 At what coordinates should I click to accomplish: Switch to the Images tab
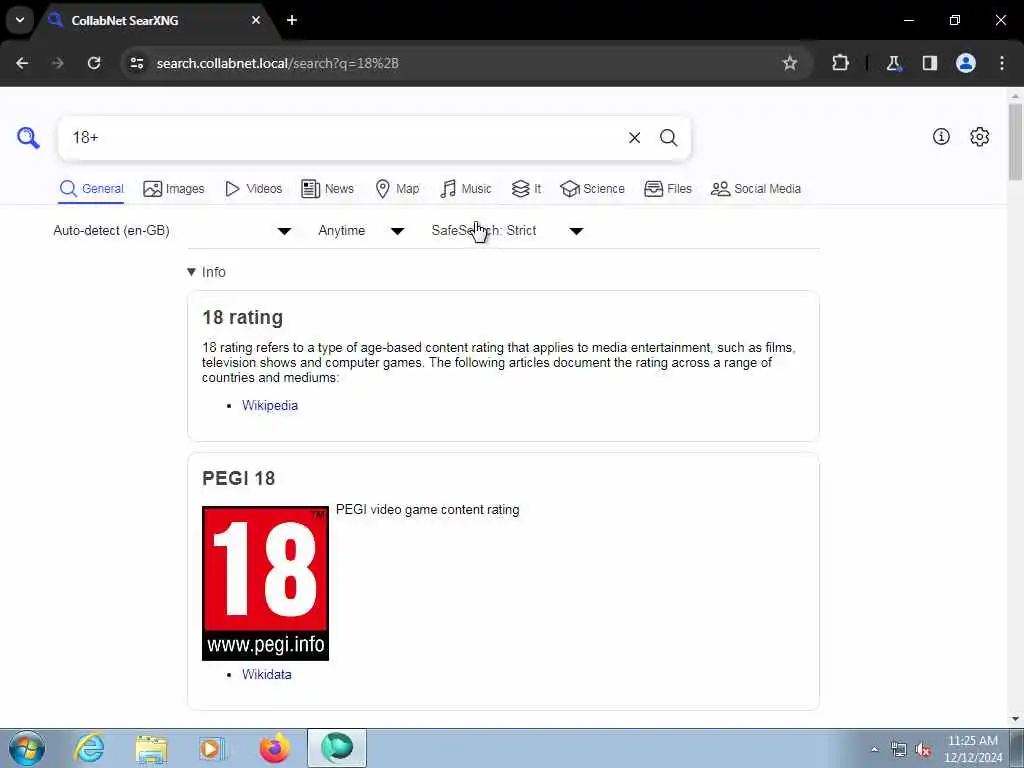tap(174, 189)
